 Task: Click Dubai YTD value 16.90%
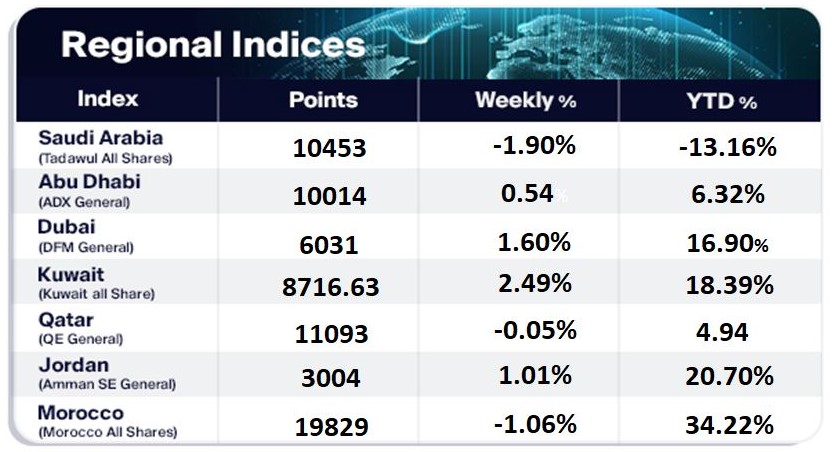[x=727, y=240]
